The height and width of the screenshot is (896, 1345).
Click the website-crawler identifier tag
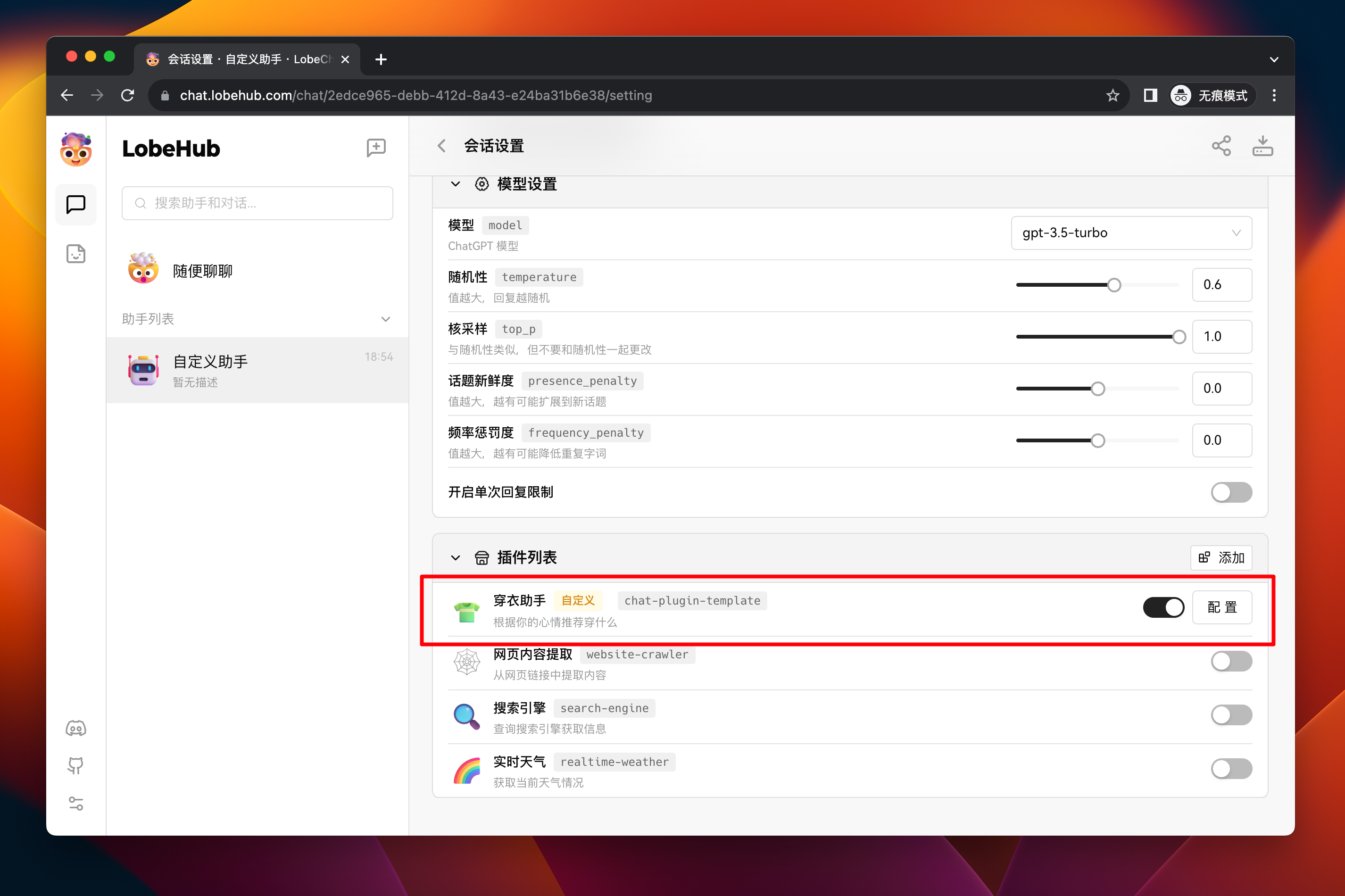(x=637, y=654)
